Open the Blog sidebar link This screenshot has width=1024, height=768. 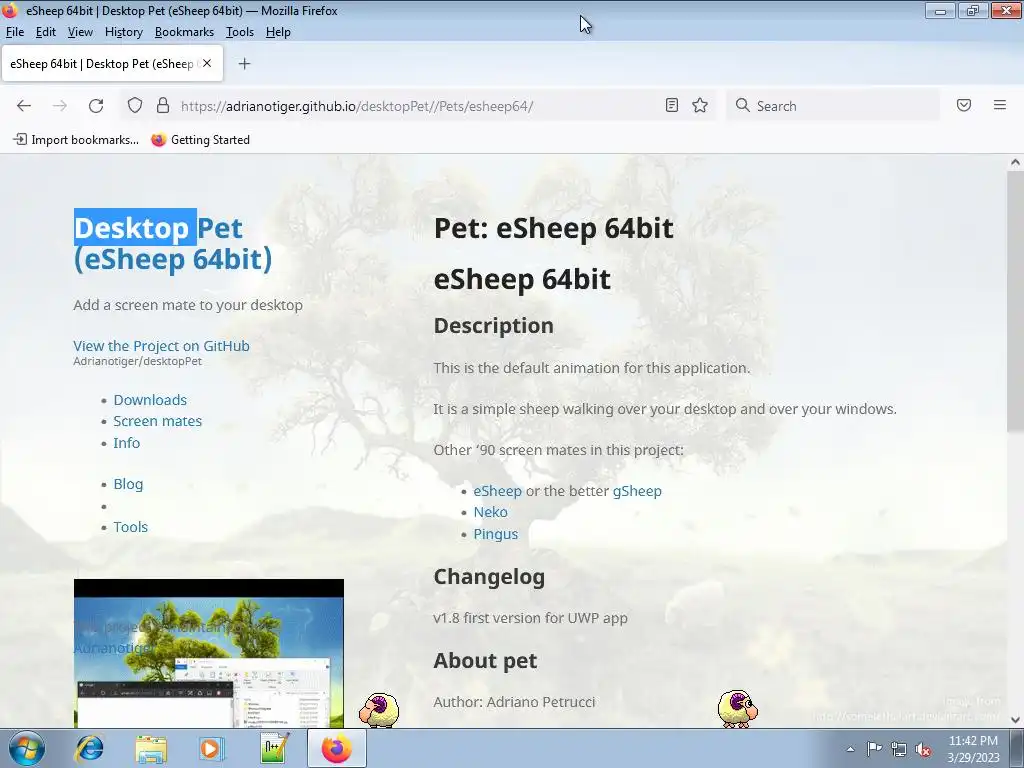tap(128, 484)
